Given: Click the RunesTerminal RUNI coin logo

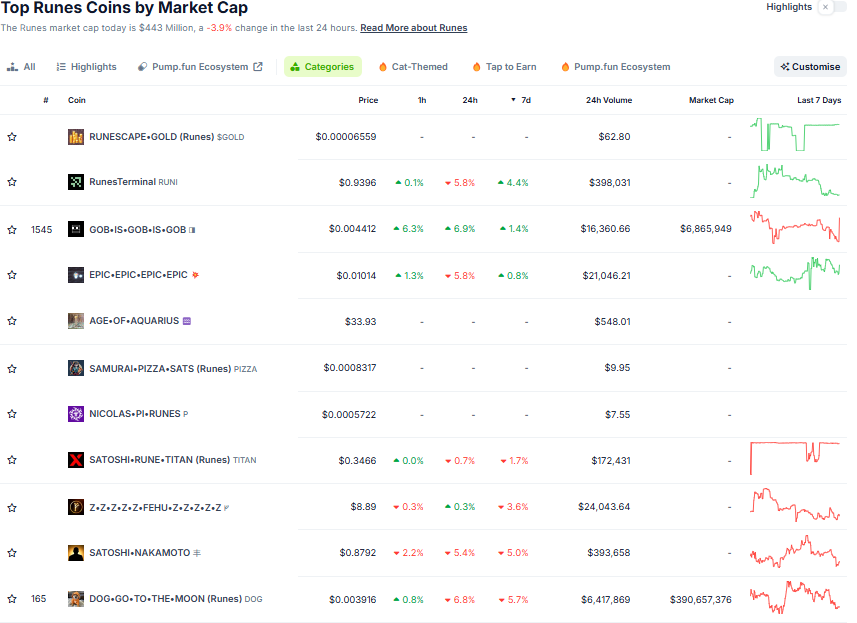Looking at the screenshot, I should [76, 182].
